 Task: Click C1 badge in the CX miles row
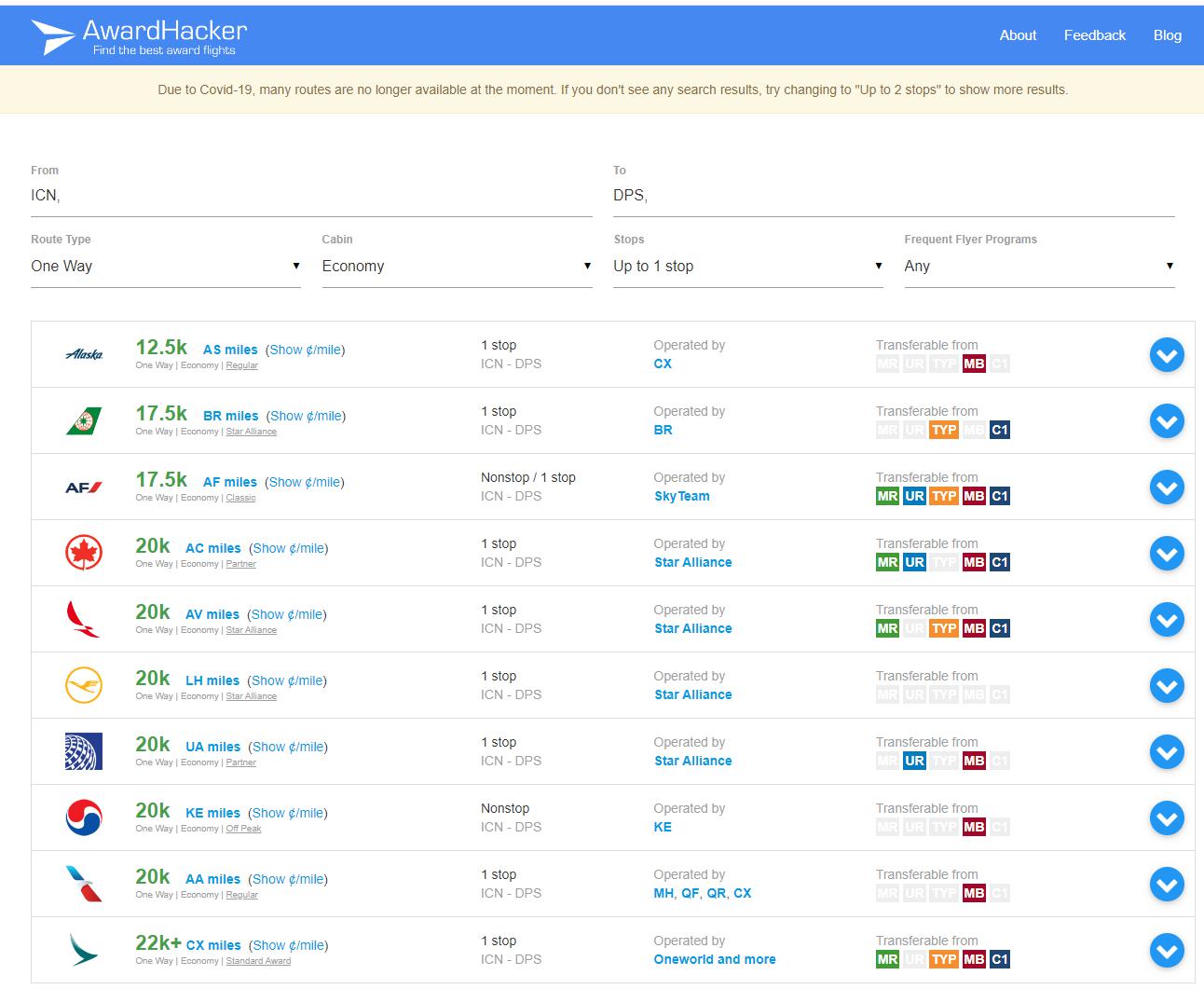[x=1000, y=959]
